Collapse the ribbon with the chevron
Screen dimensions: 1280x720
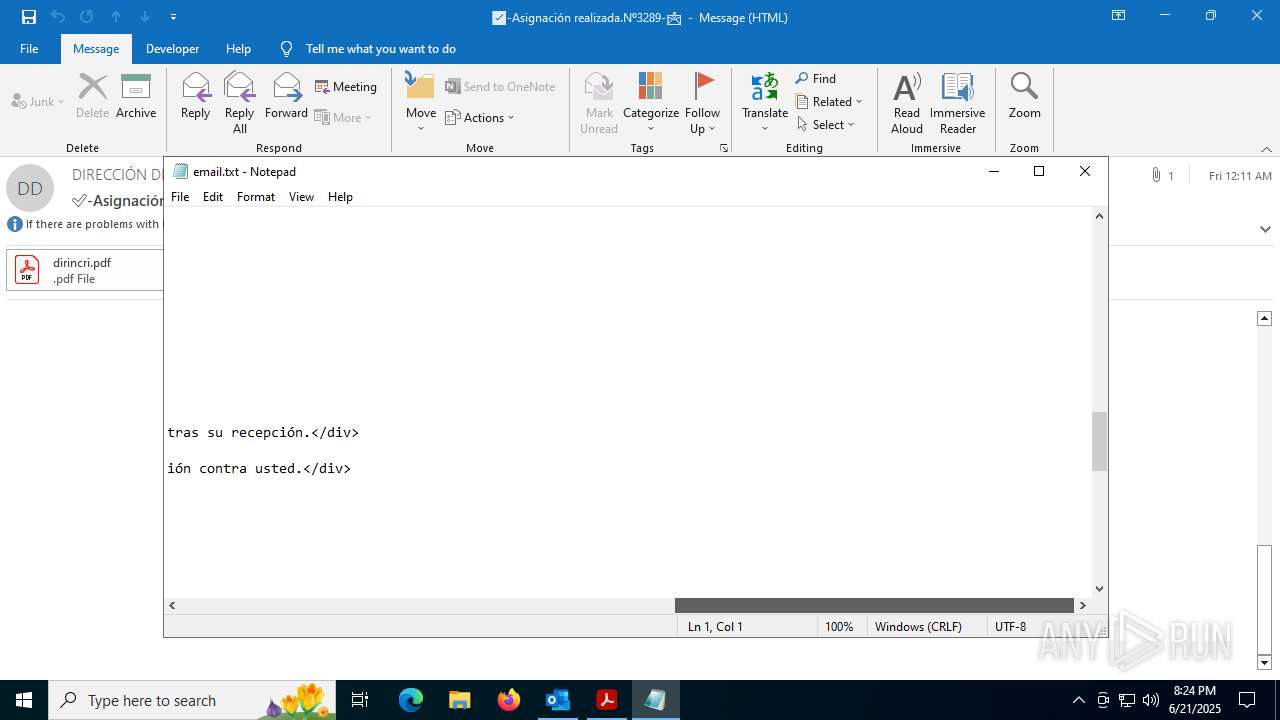(1266, 149)
